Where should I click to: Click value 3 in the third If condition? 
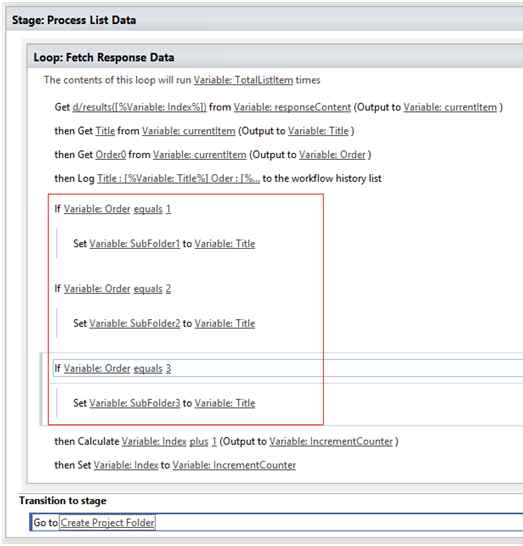tap(168, 368)
